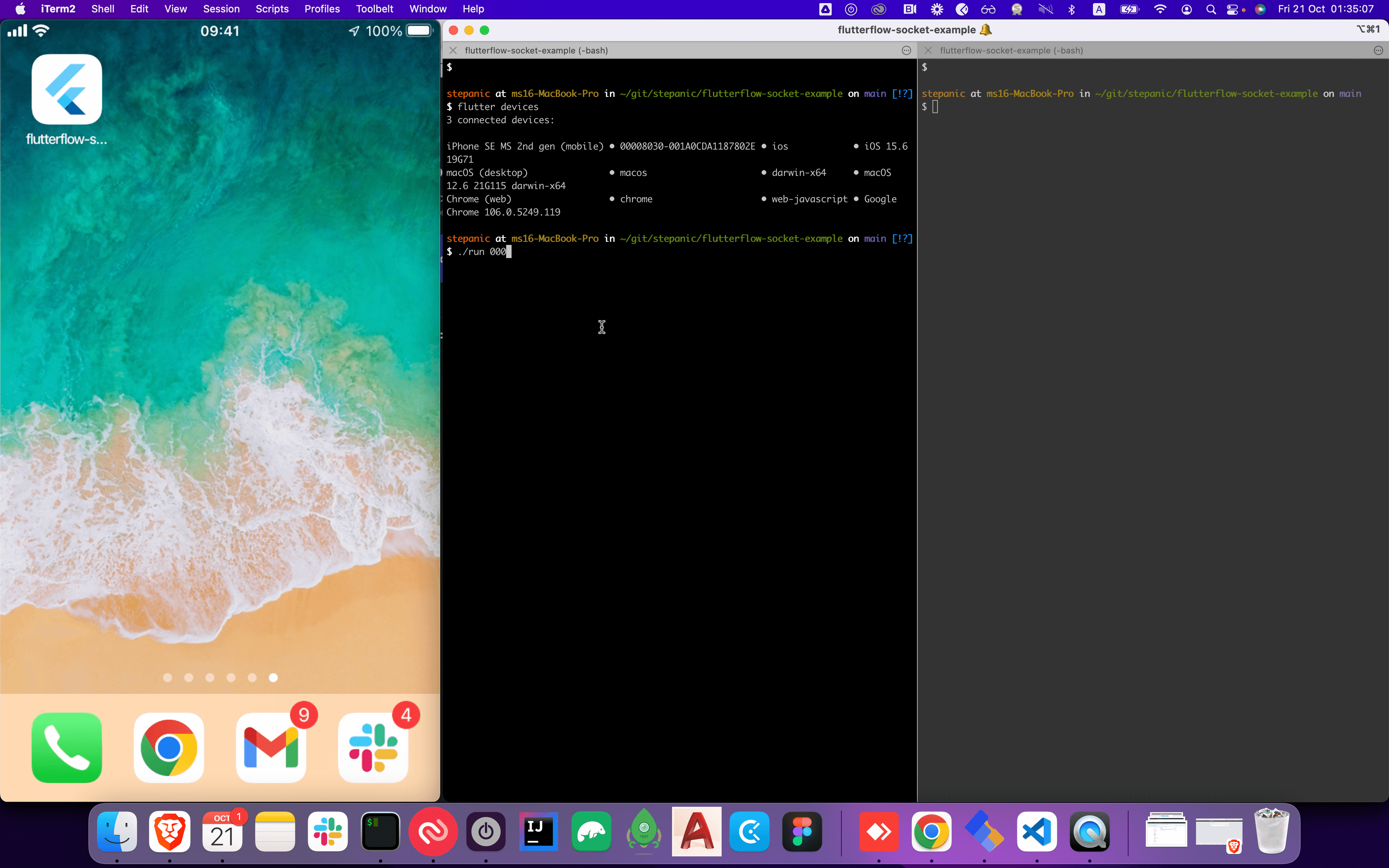Open the Brave browser from the Dock
Screen dimensions: 1389x868
tap(169, 831)
